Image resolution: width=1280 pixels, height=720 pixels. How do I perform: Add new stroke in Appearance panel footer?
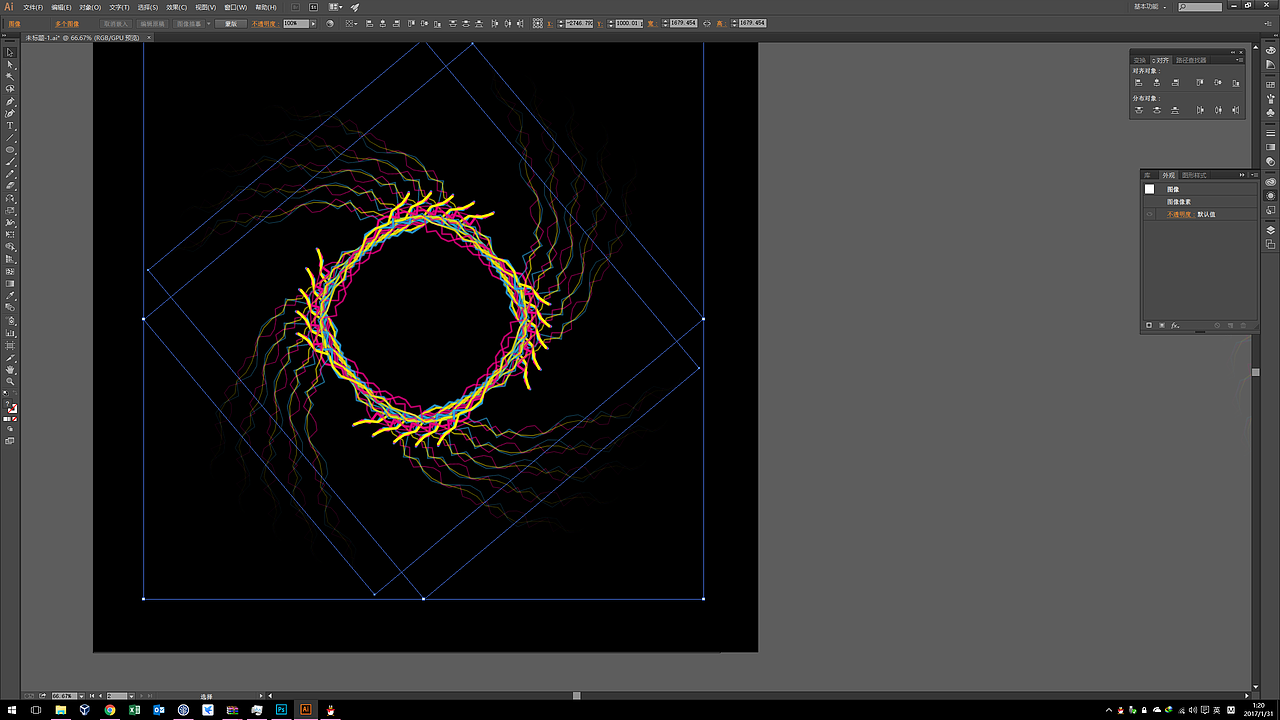pos(1149,325)
